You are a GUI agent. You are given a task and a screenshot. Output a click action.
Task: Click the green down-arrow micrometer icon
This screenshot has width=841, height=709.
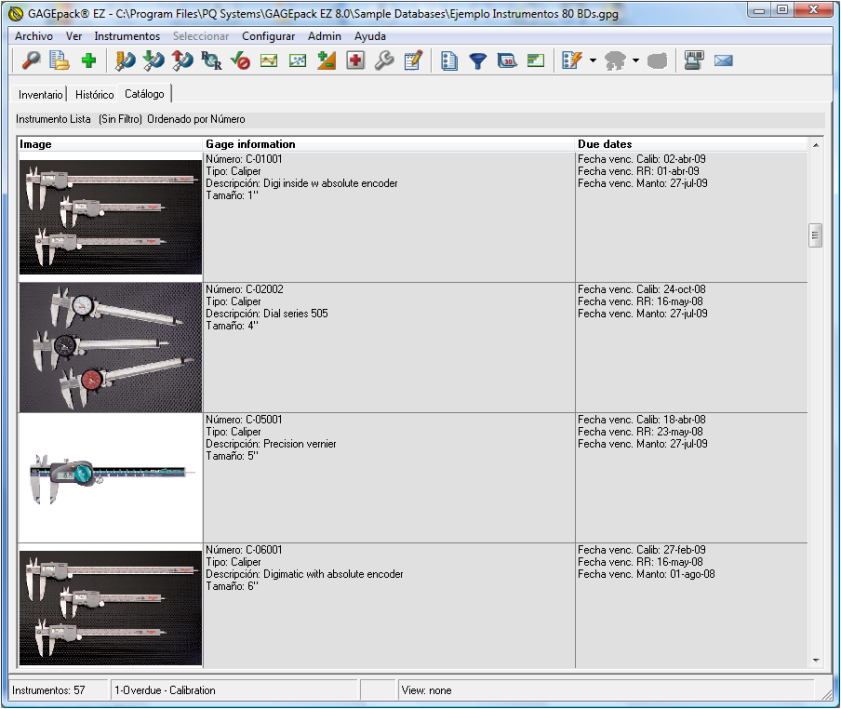153,60
